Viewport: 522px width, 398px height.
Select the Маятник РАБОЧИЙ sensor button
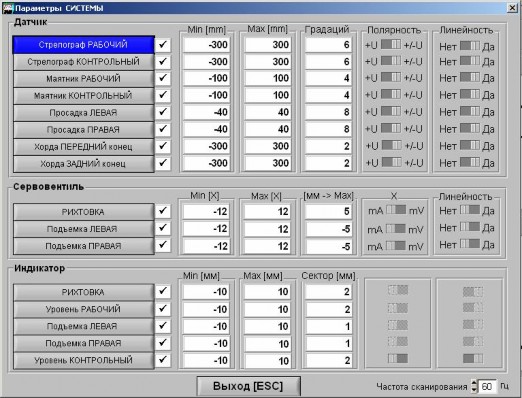(83, 79)
